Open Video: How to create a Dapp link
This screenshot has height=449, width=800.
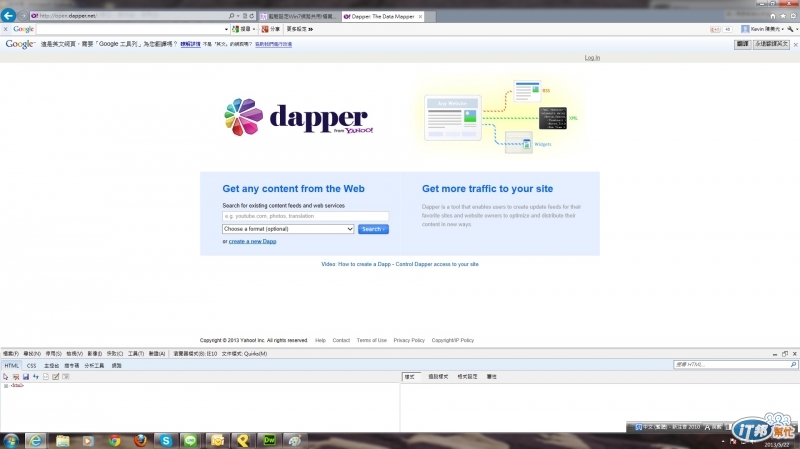coord(356,264)
